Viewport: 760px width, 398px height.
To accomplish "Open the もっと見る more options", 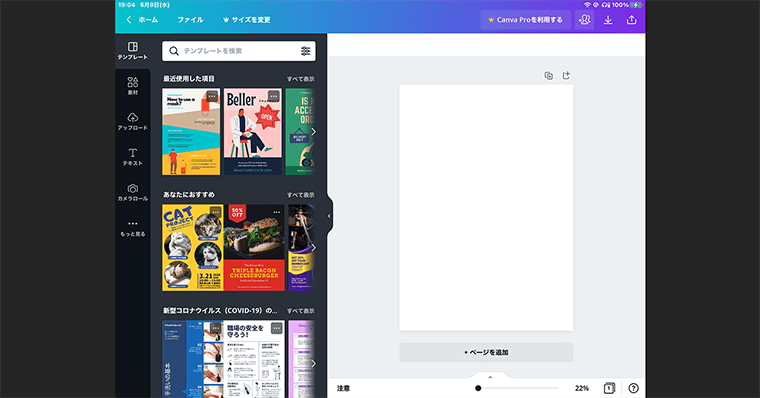I will (x=132, y=228).
